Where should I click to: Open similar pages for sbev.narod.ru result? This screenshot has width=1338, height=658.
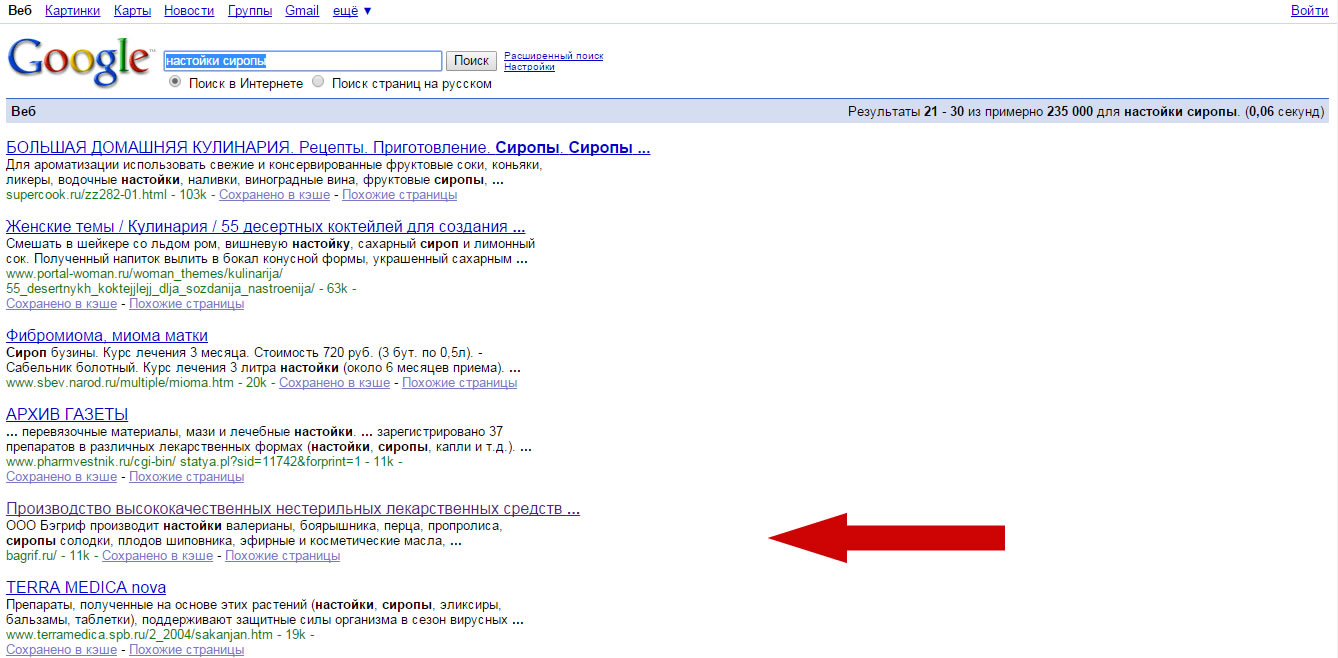459,382
